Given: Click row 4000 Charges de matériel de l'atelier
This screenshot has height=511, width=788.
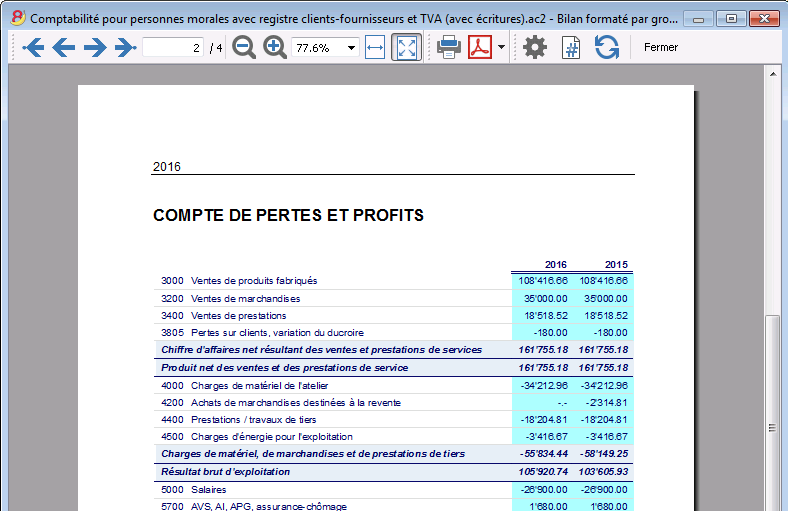Looking at the screenshot, I should [393, 385].
